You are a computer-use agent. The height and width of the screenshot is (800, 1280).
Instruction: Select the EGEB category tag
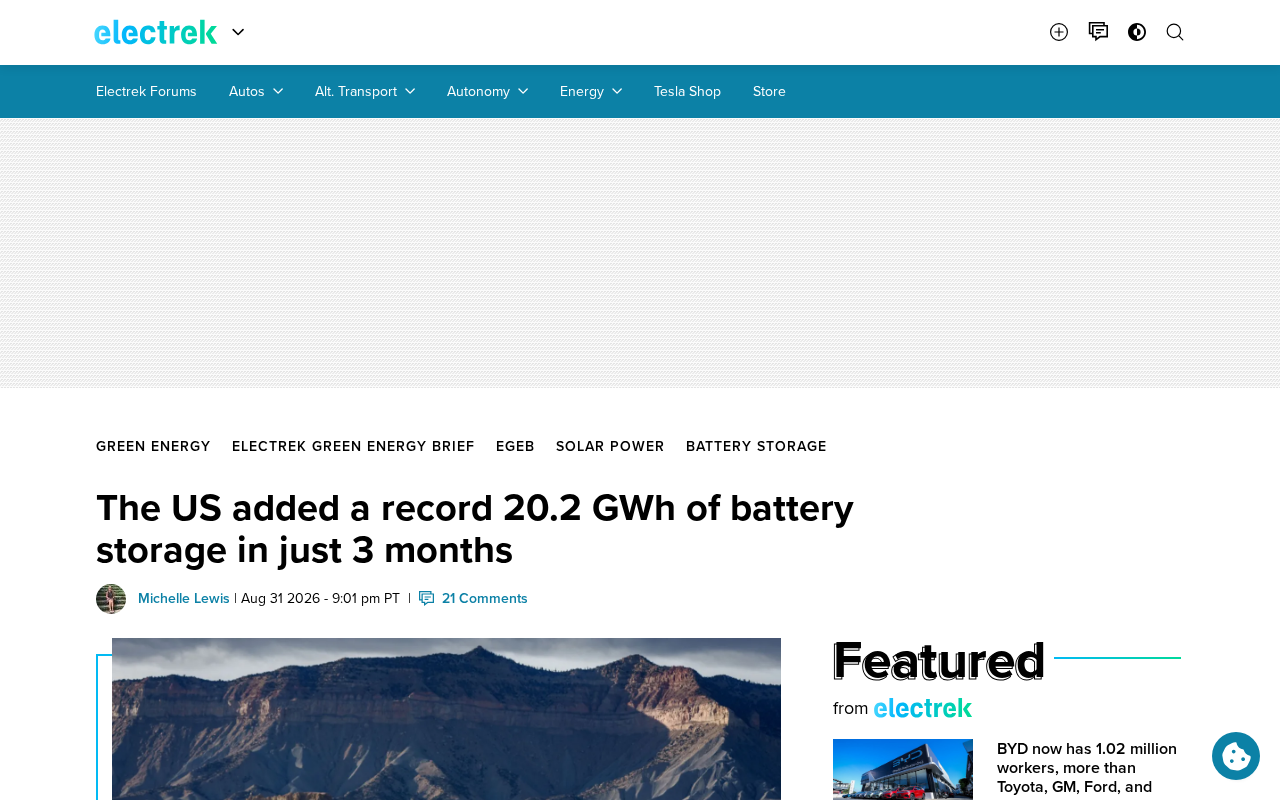(x=515, y=446)
